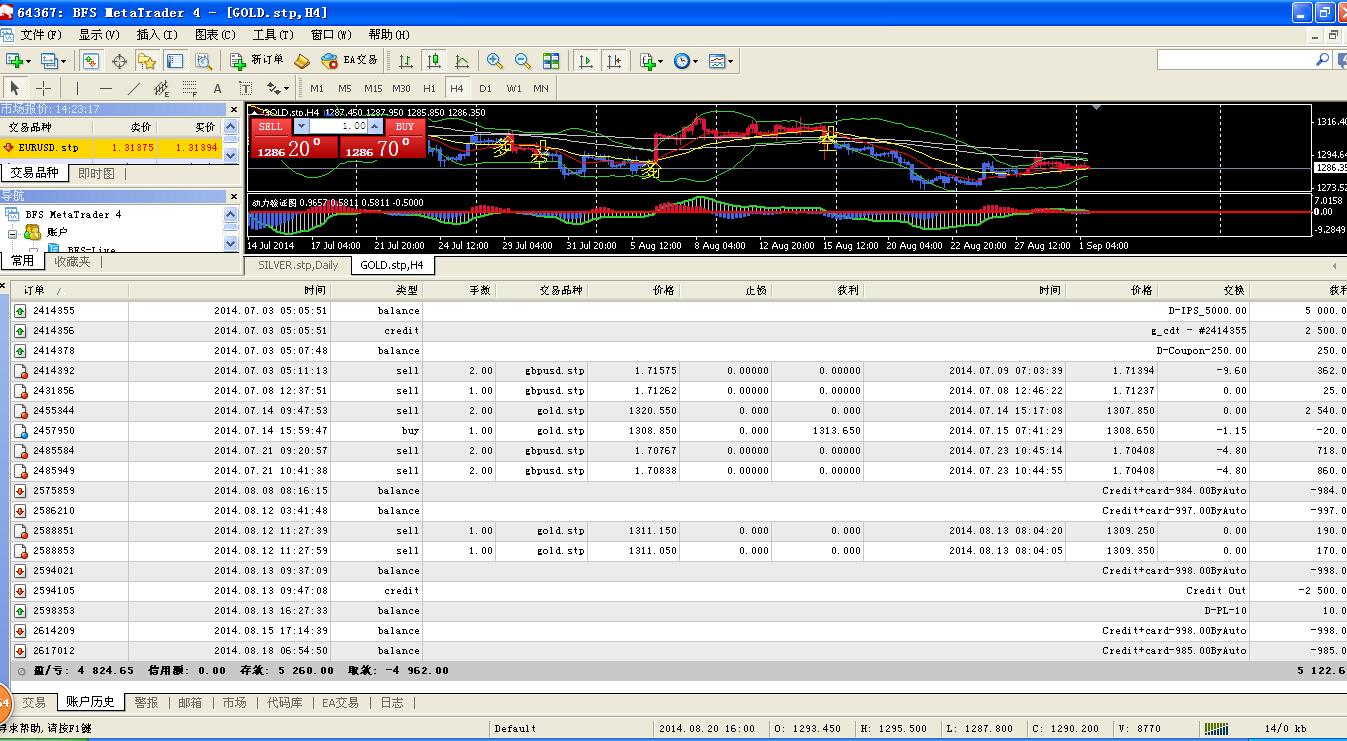Viewport: 1347px width, 741px height.
Task: Select the vertical line drawing tool
Action: (x=77, y=88)
